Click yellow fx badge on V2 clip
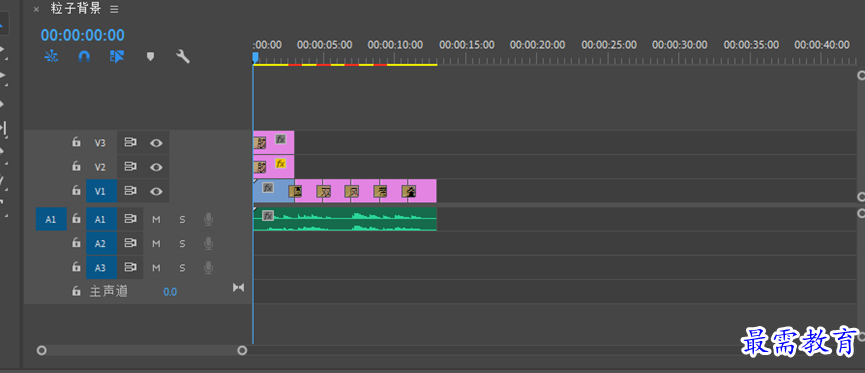This screenshot has height=373, width=865. [x=281, y=163]
